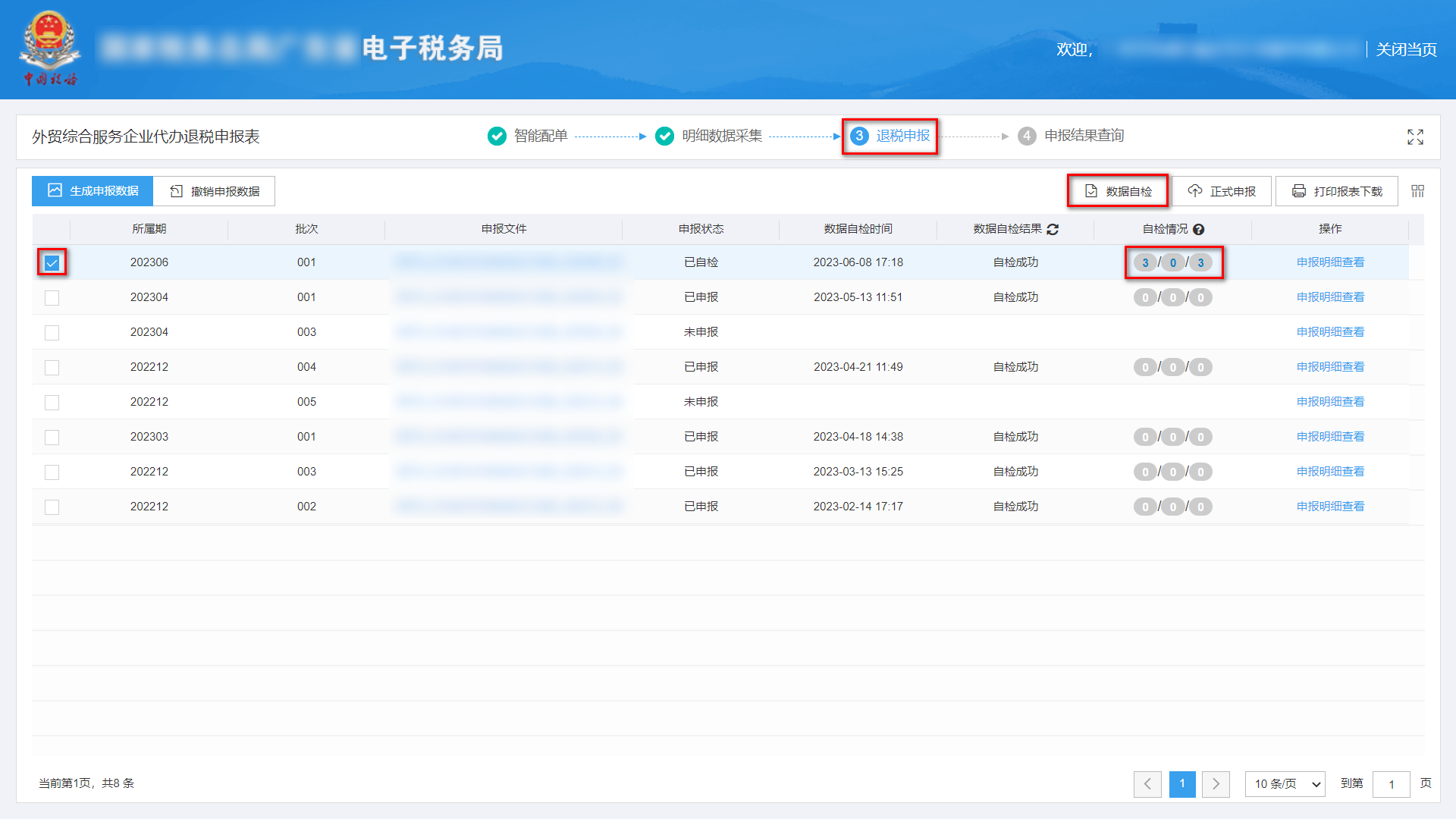The image size is (1456, 819).
Task: Click the page number jump input field
Action: pos(1391,784)
